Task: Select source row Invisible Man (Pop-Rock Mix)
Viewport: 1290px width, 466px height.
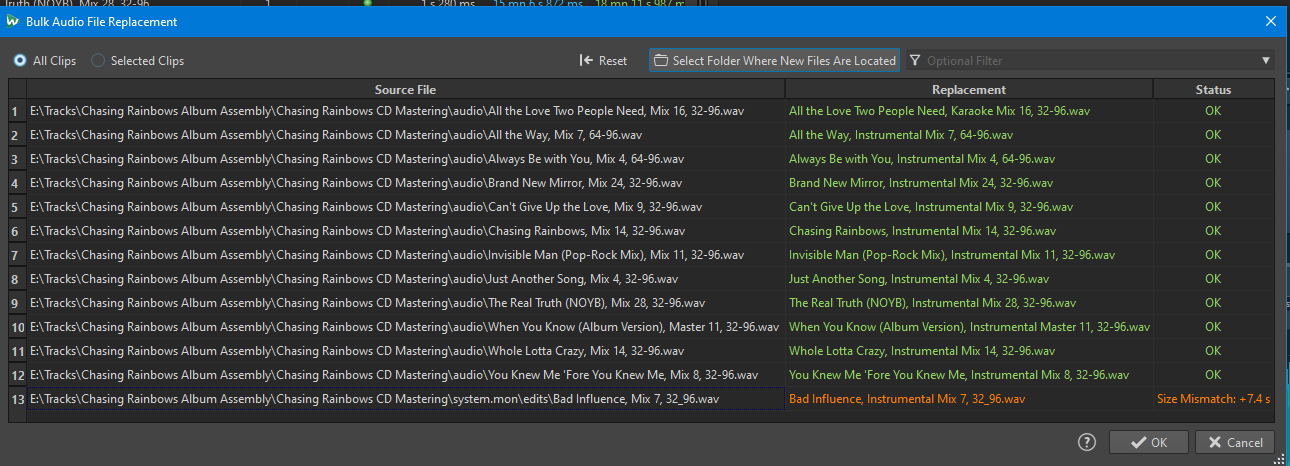Action: (x=405, y=254)
